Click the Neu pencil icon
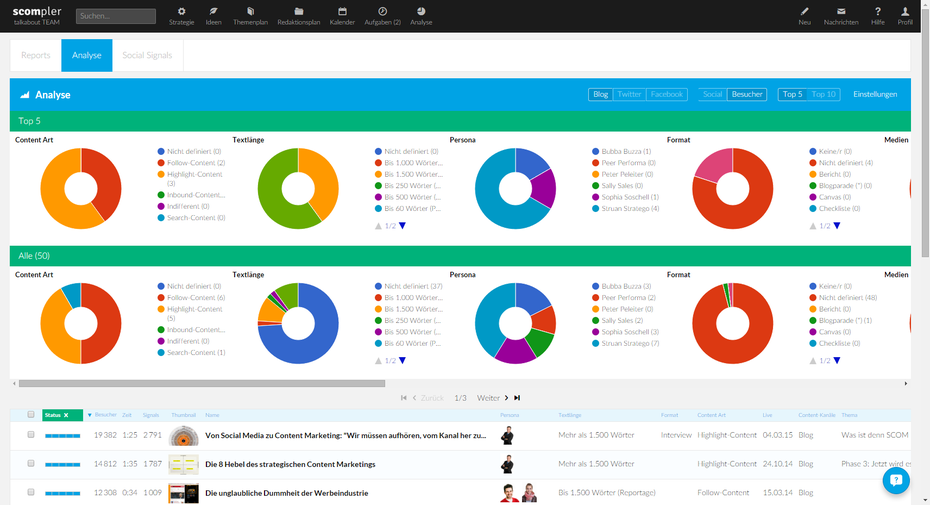This screenshot has height=505, width=930. pos(804,11)
